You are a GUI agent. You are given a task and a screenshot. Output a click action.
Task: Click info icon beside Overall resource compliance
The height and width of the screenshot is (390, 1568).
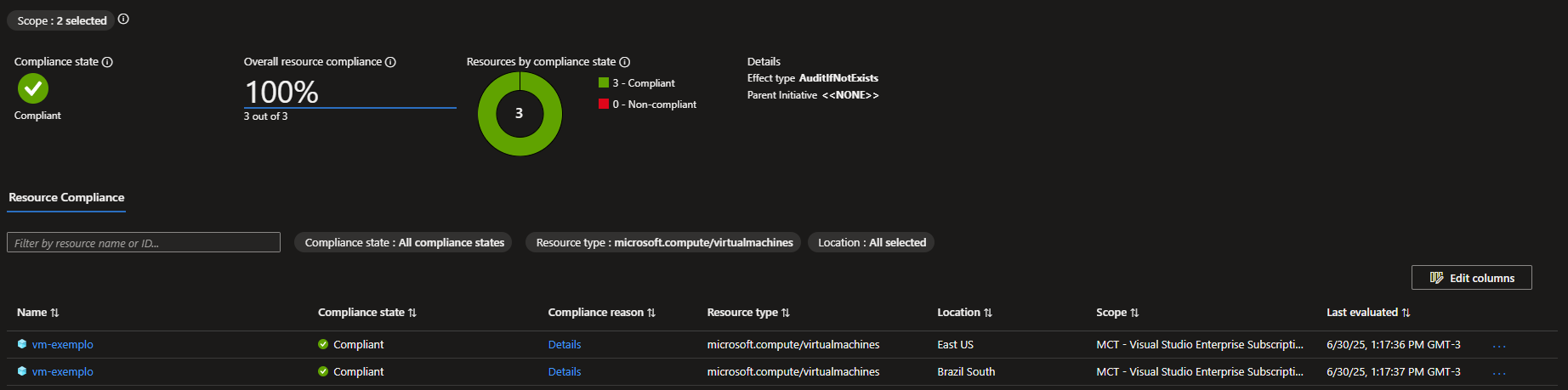point(390,62)
